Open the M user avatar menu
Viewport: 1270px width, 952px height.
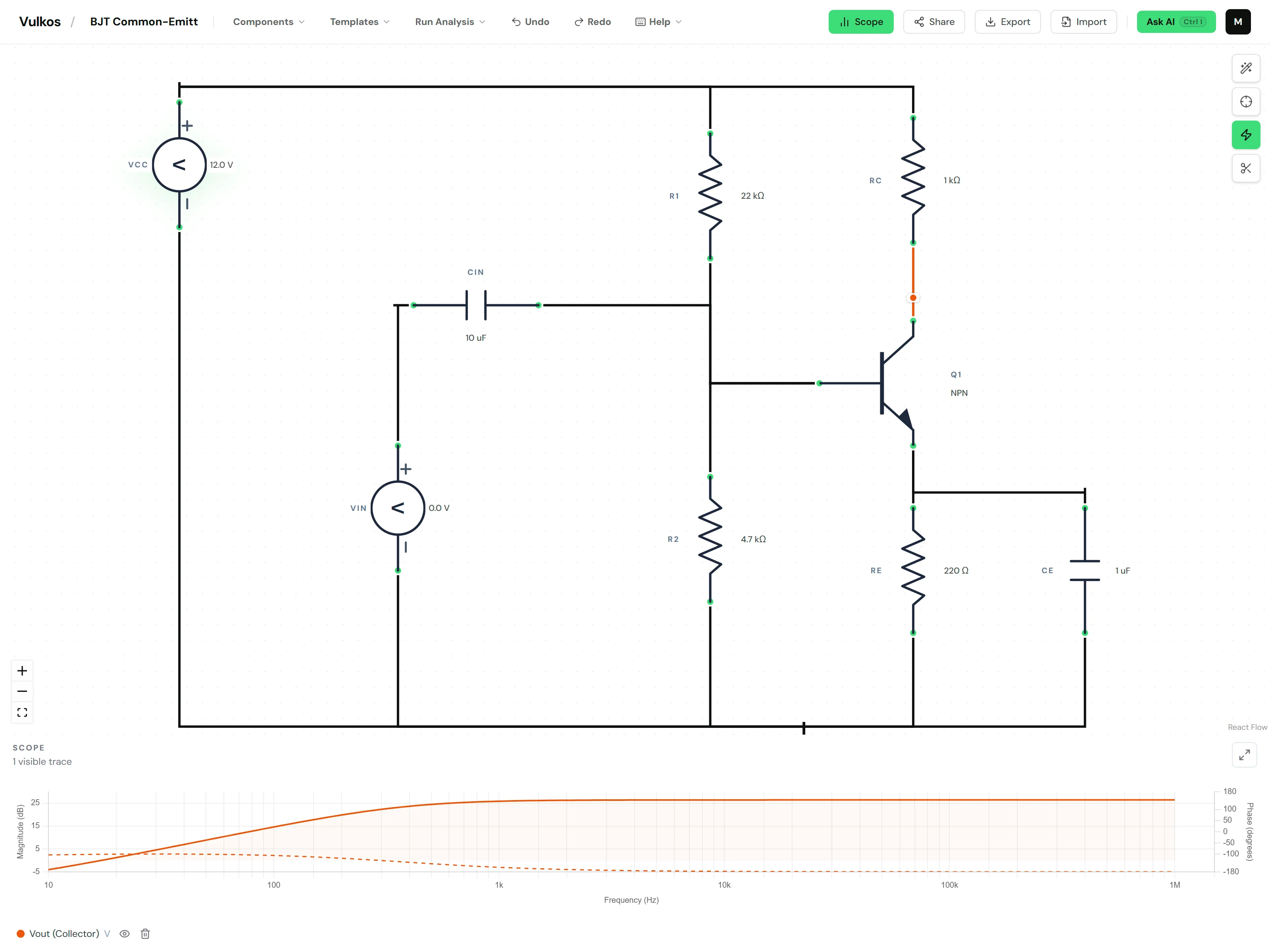tap(1238, 22)
